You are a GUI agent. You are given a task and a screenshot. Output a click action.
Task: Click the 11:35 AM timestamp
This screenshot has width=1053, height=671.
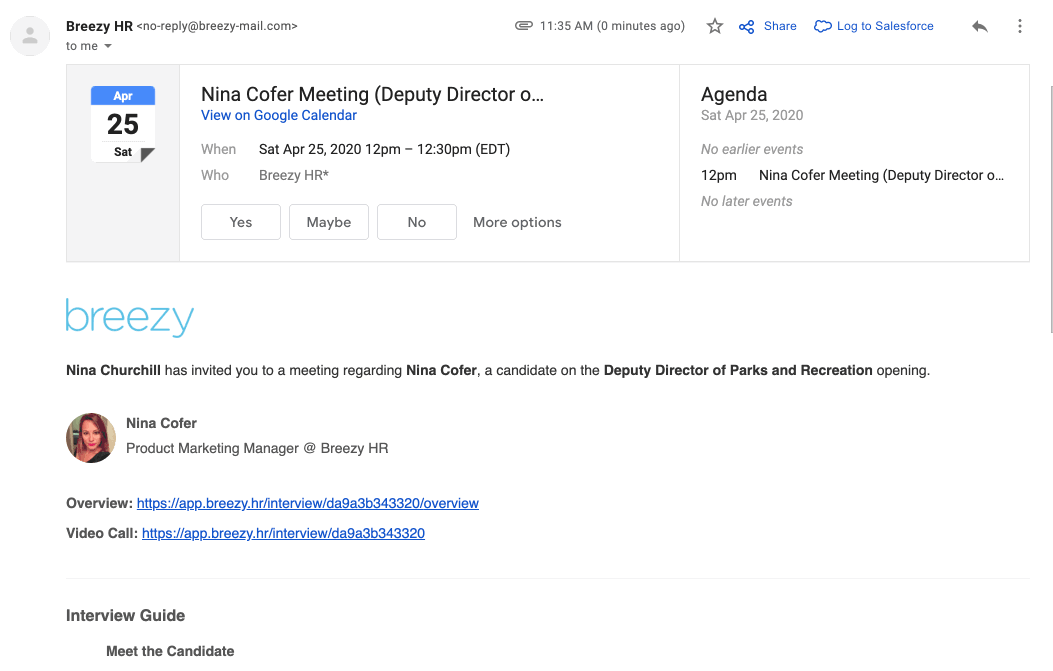pos(612,26)
